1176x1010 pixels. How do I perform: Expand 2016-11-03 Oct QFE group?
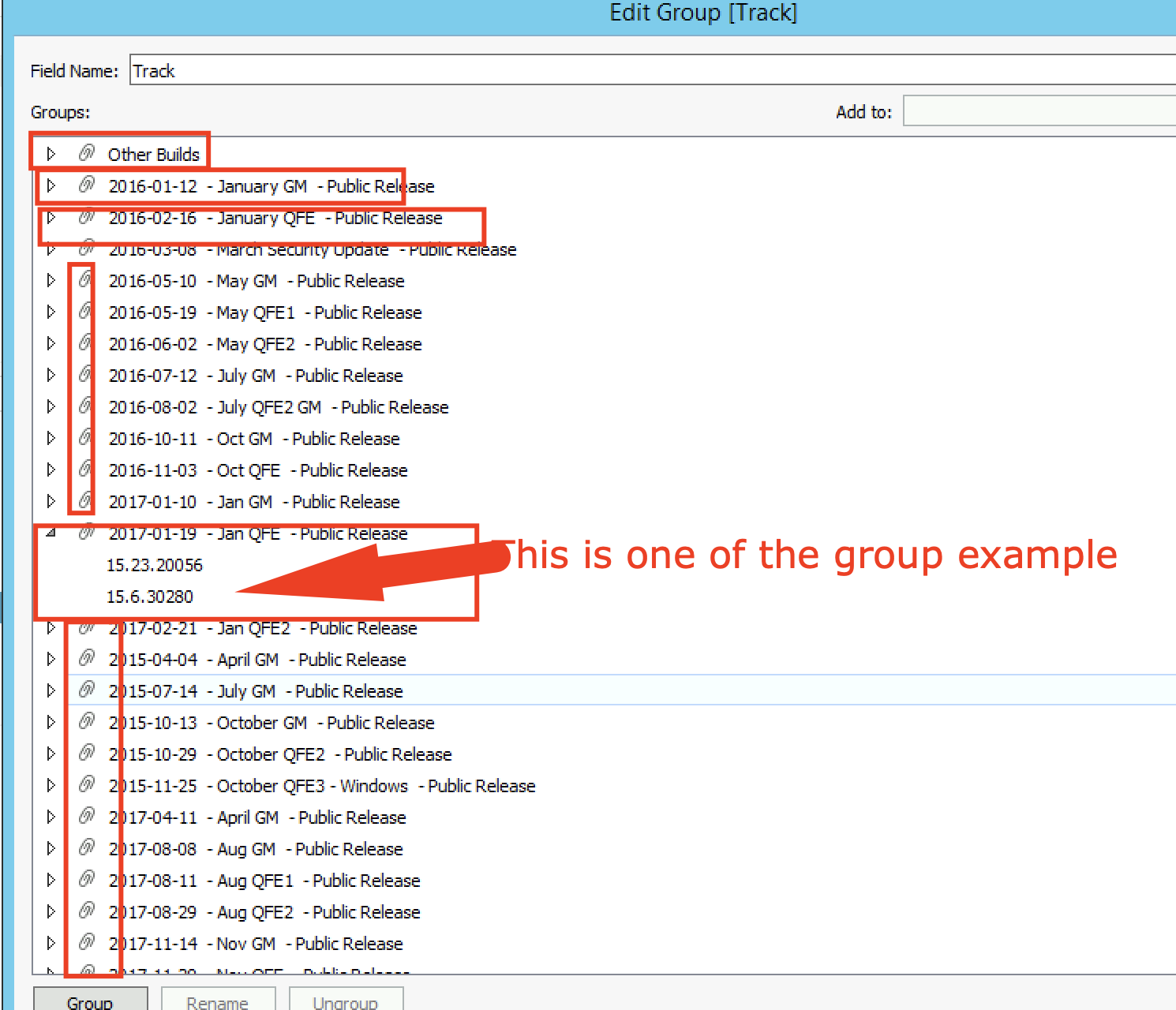(51, 469)
